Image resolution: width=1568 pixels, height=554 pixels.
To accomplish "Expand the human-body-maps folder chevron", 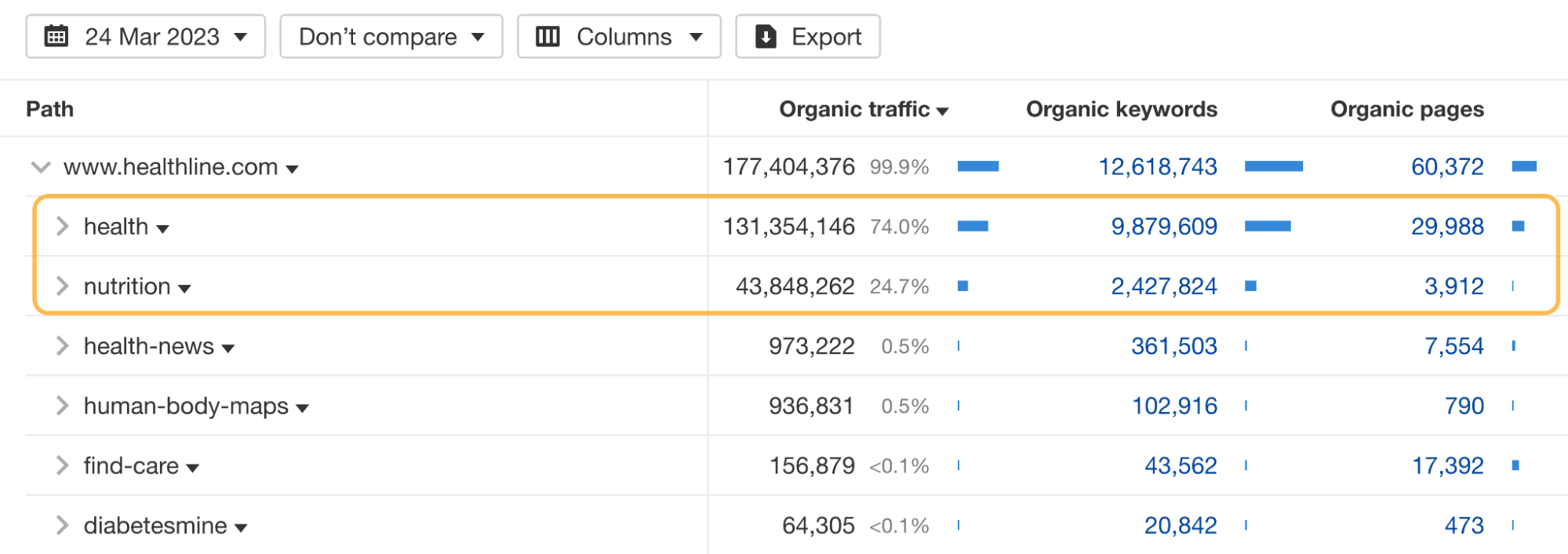I will tap(63, 406).
